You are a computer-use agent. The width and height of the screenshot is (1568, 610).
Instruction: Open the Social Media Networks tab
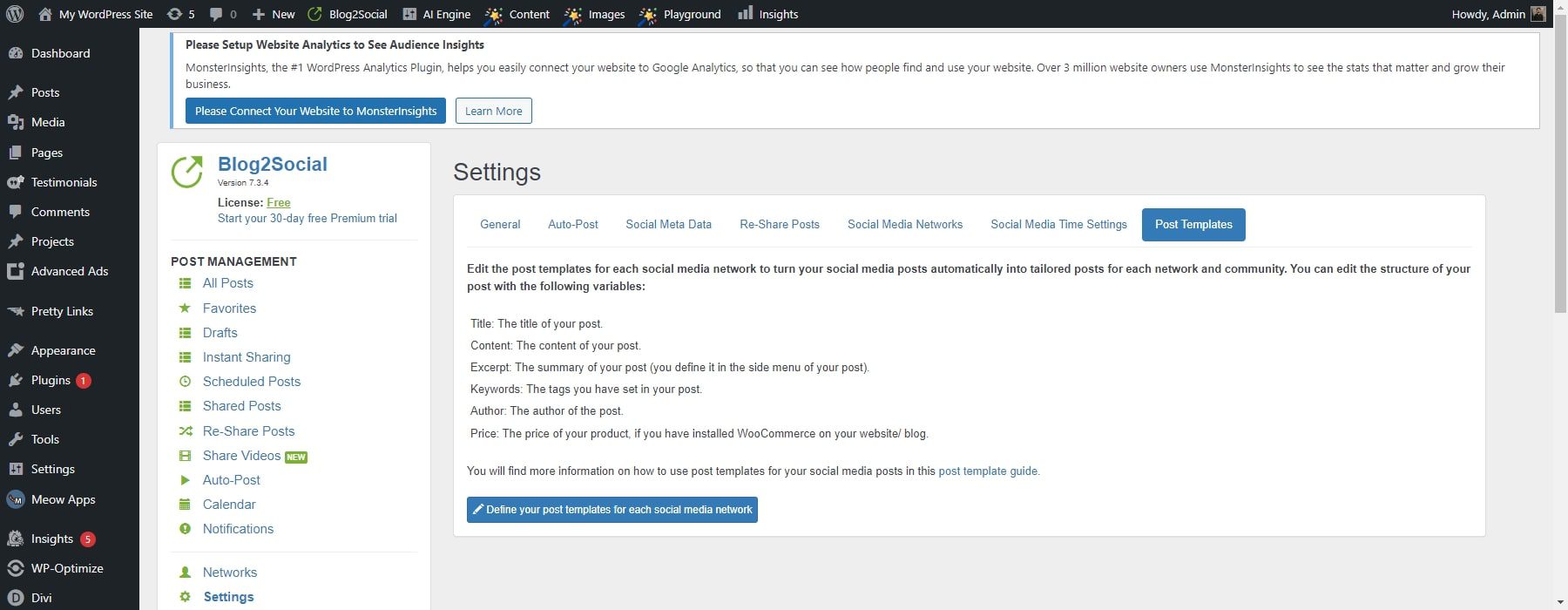[905, 224]
